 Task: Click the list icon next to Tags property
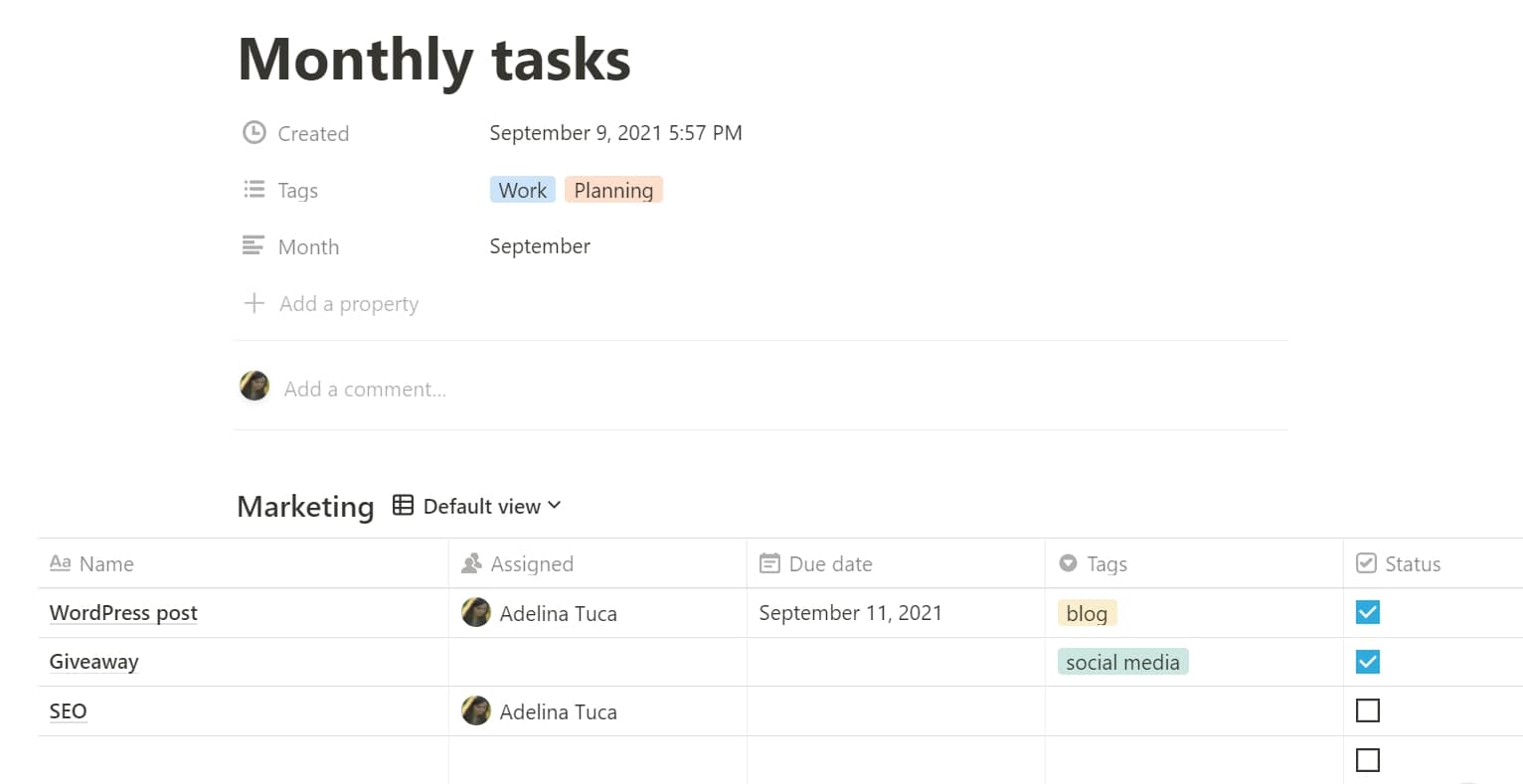coord(254,189)
